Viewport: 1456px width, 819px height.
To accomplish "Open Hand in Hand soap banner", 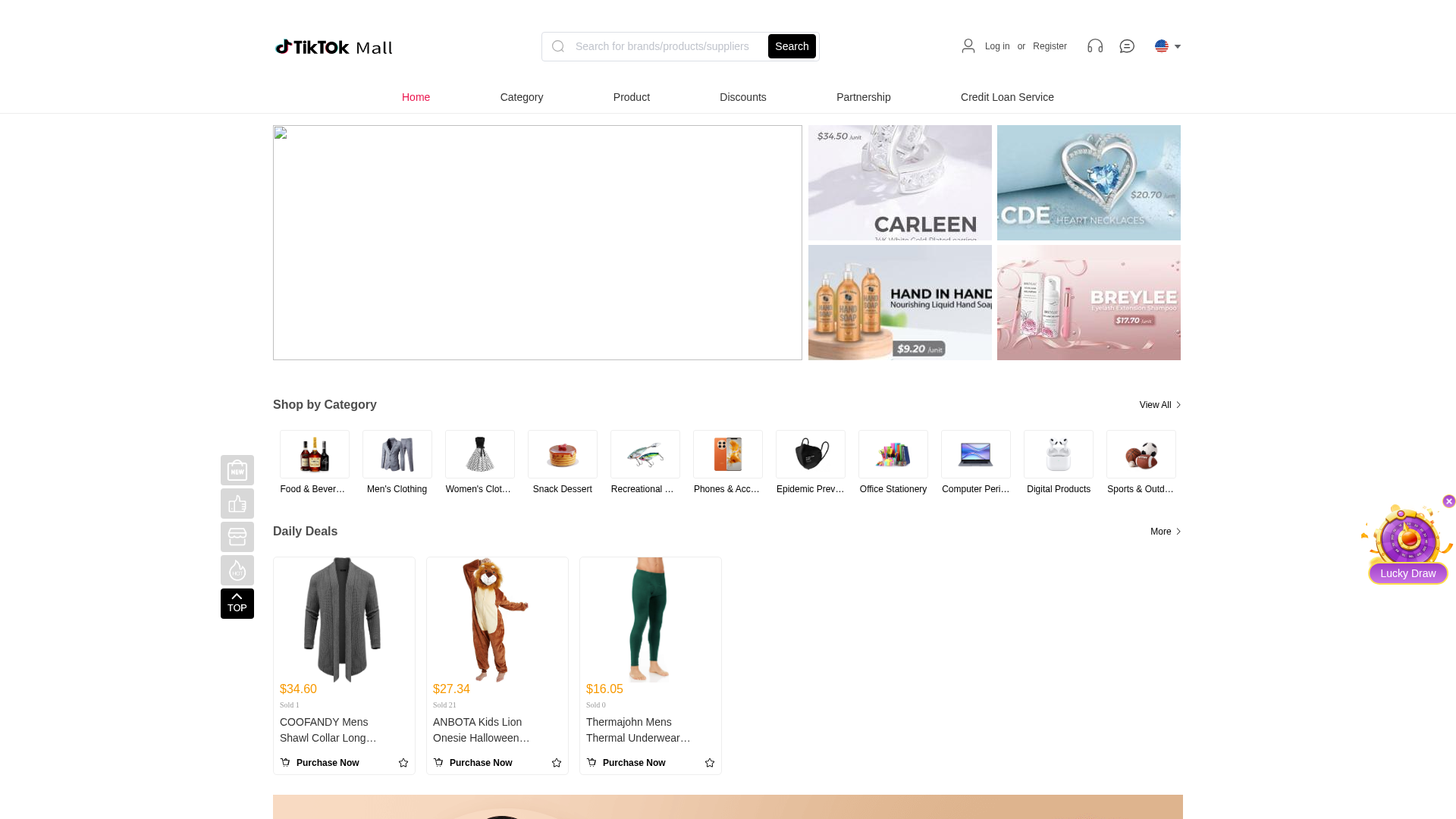I will pyautogui.click(x=900, y=303).
